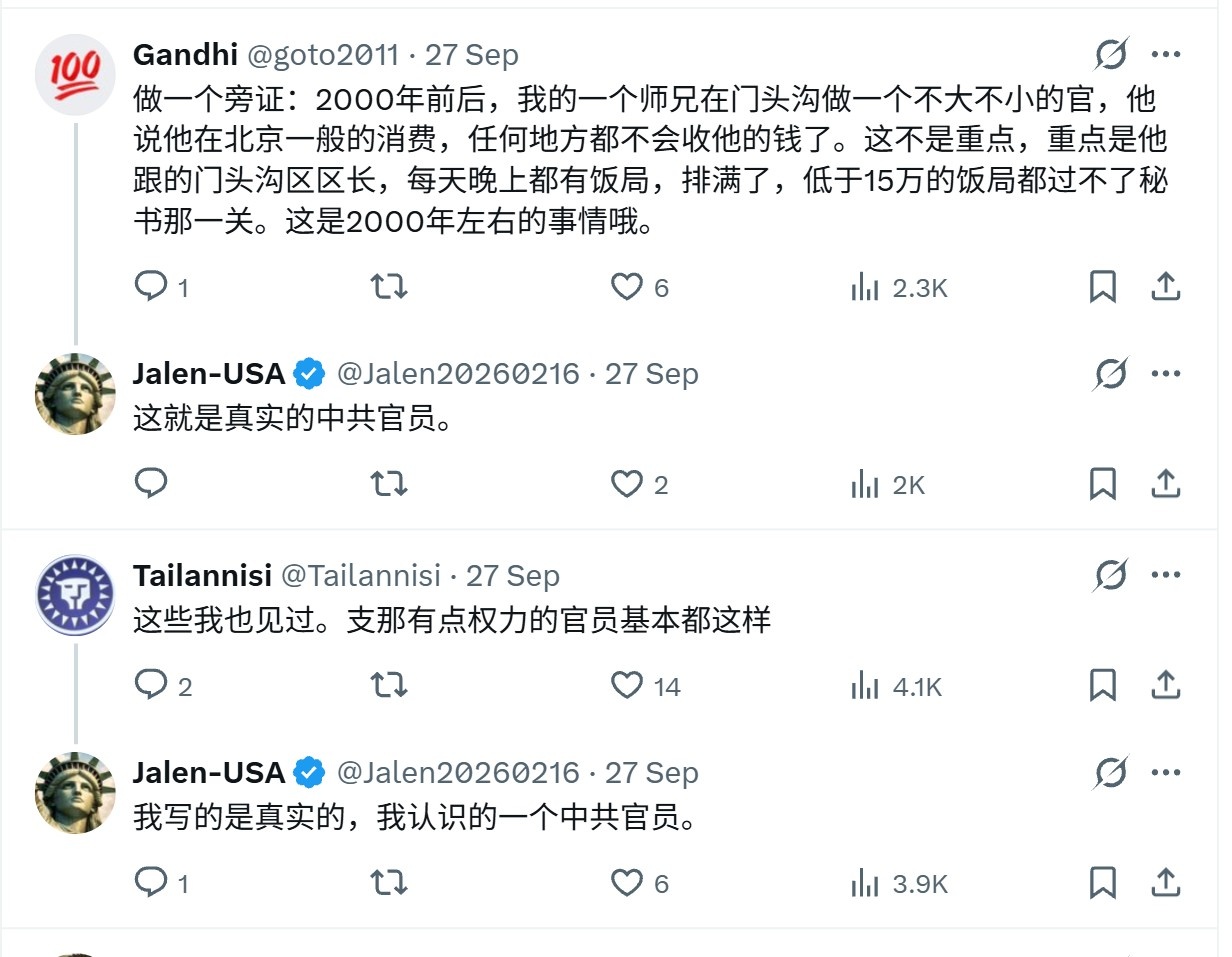Open Tailannisi display name link
The width and height of the screenshot is (1232, 957).
tap(202, 576)
